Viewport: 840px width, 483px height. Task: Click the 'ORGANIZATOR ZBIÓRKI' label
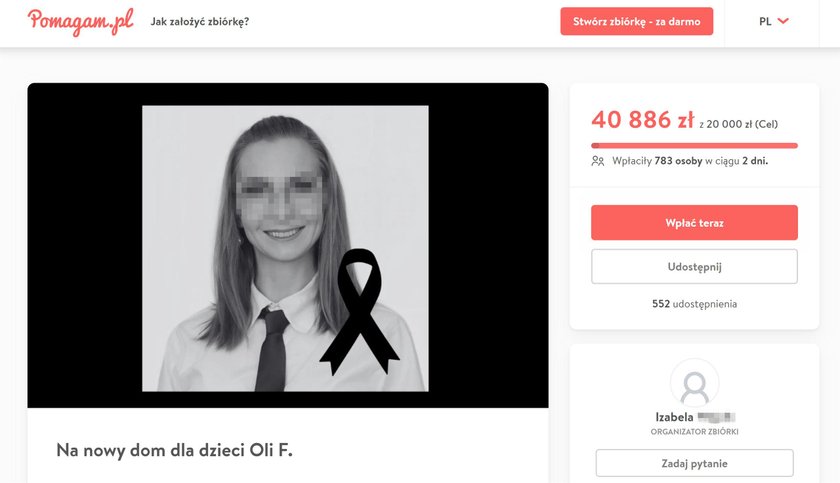(694, 432)
